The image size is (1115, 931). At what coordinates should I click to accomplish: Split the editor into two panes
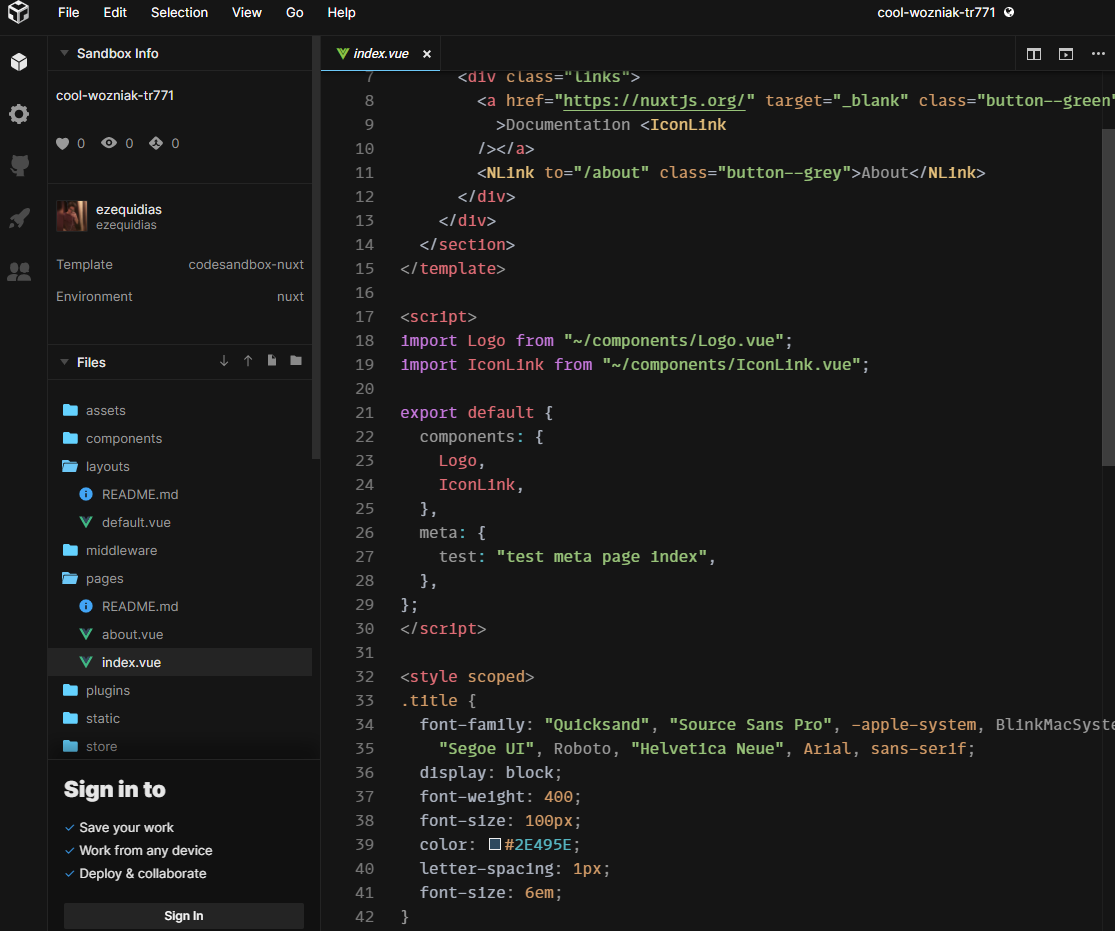[1033, 54]
